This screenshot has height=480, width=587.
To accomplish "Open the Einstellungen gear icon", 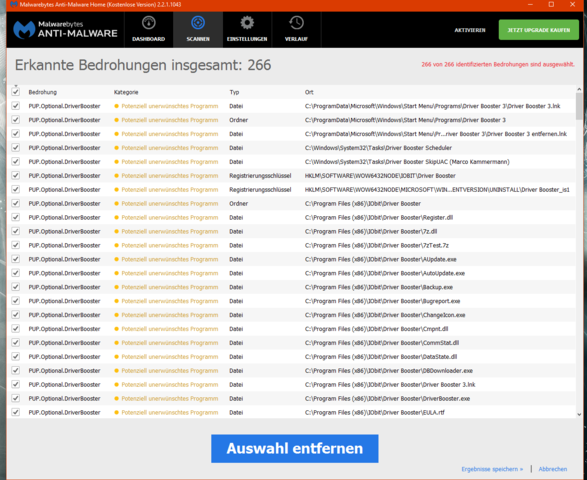I will click(x=247, y=23).
